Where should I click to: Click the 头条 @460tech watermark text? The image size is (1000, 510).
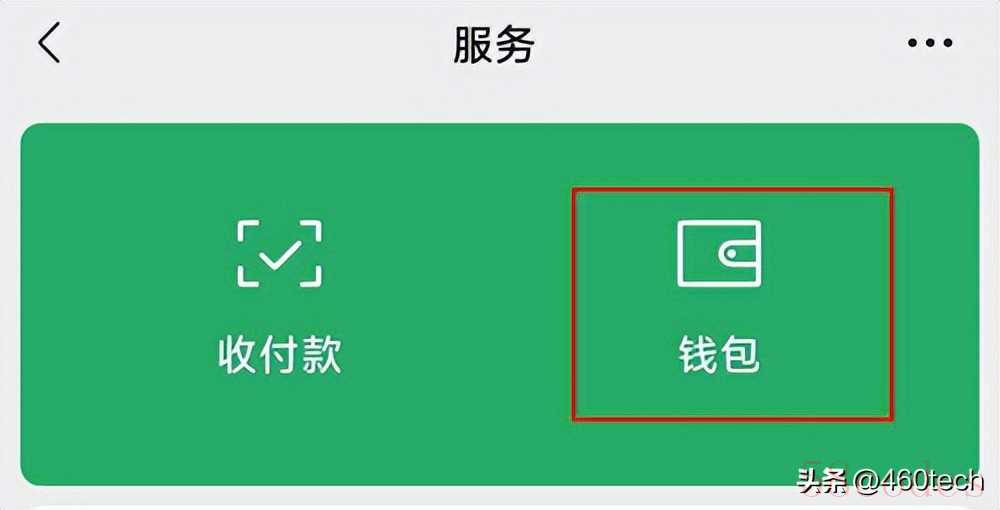click(x=890, y=481)
